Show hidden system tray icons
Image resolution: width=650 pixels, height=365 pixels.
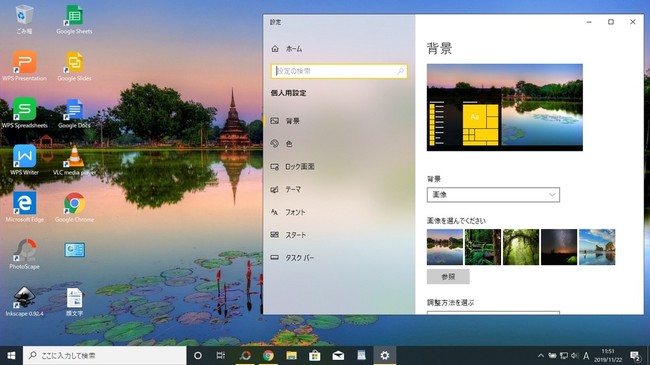tap(541, 355)
